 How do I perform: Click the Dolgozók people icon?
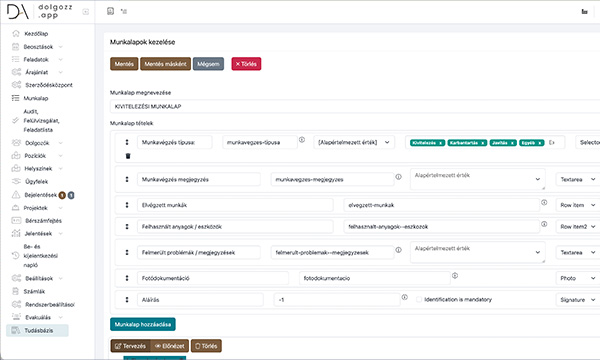(x=16, y=143)
